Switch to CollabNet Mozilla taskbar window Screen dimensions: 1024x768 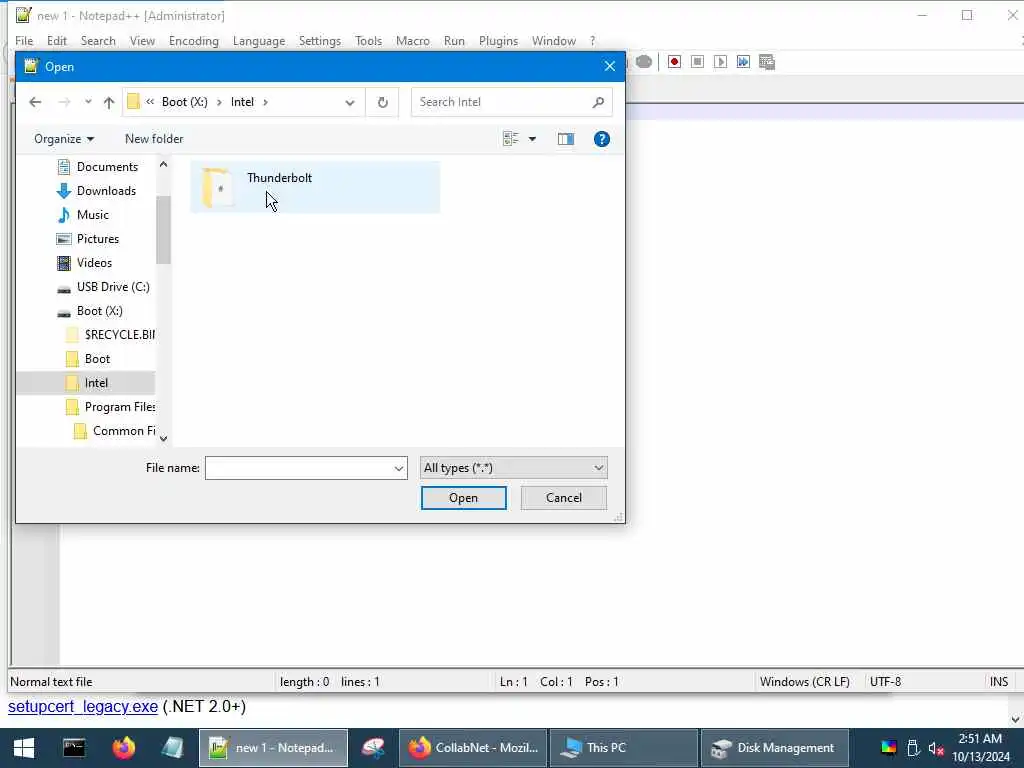pyautogui.click(x=473, y=748)
